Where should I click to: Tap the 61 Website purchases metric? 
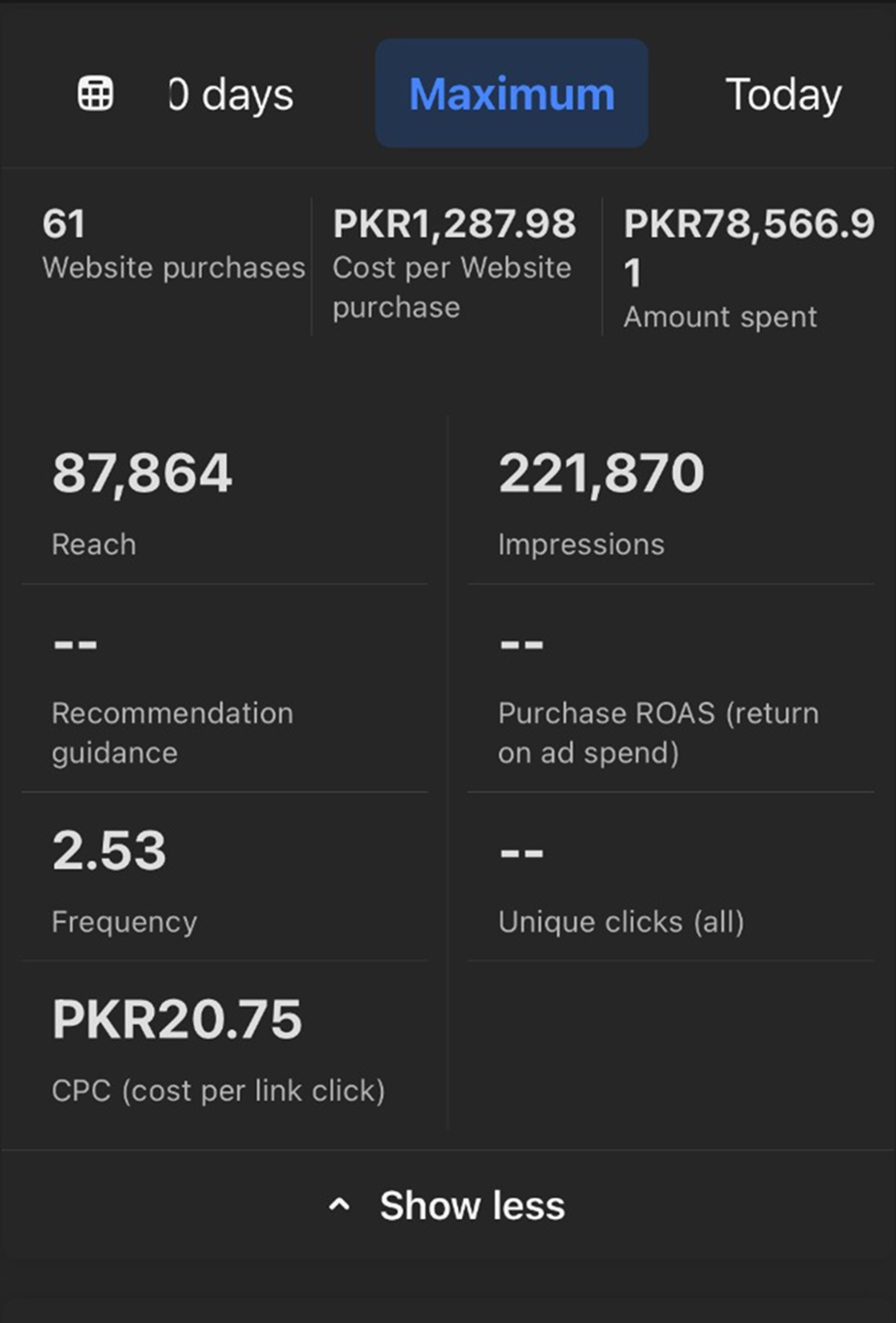coord(173,245)
